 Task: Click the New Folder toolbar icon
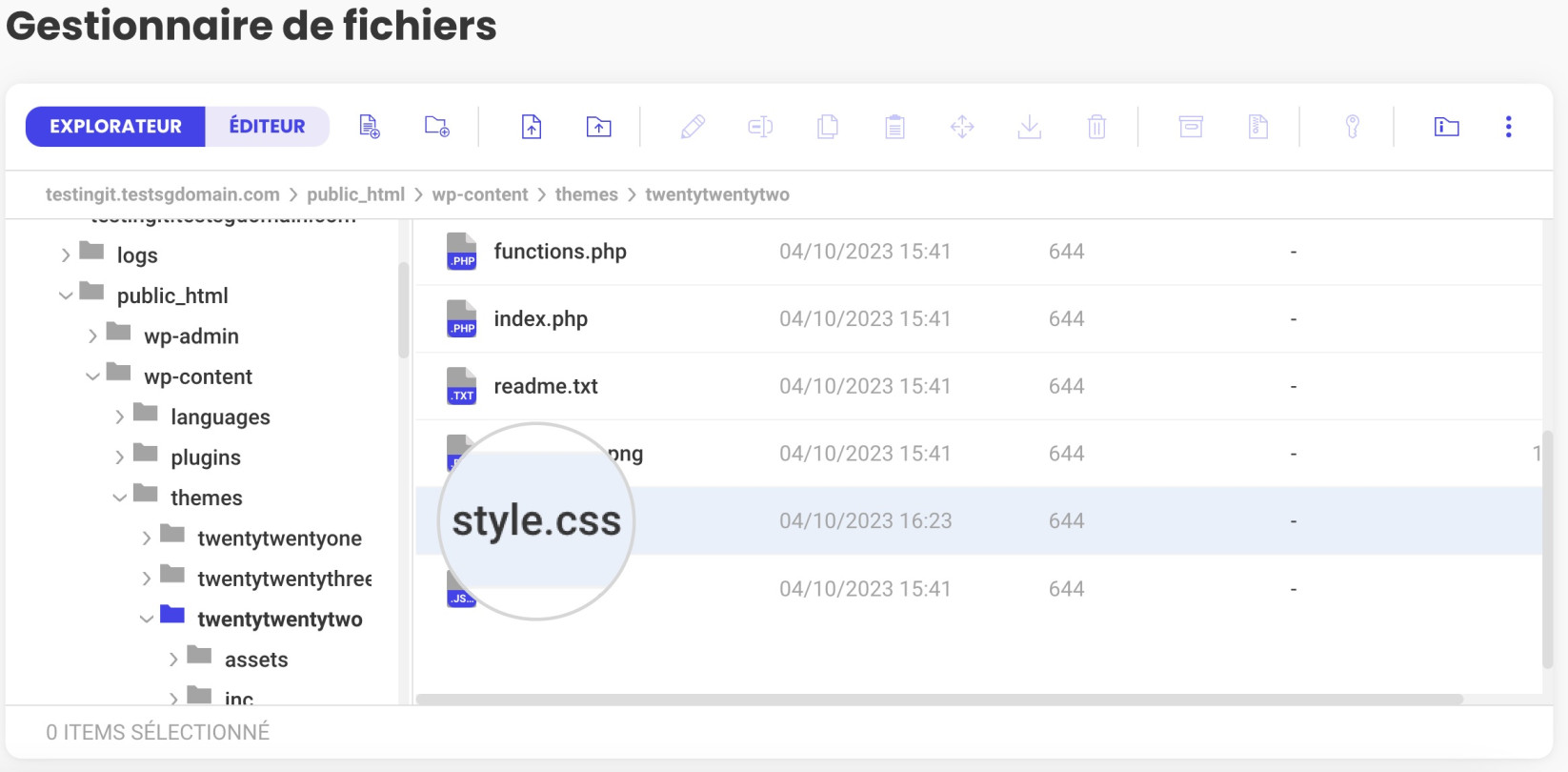pos(436,126)
